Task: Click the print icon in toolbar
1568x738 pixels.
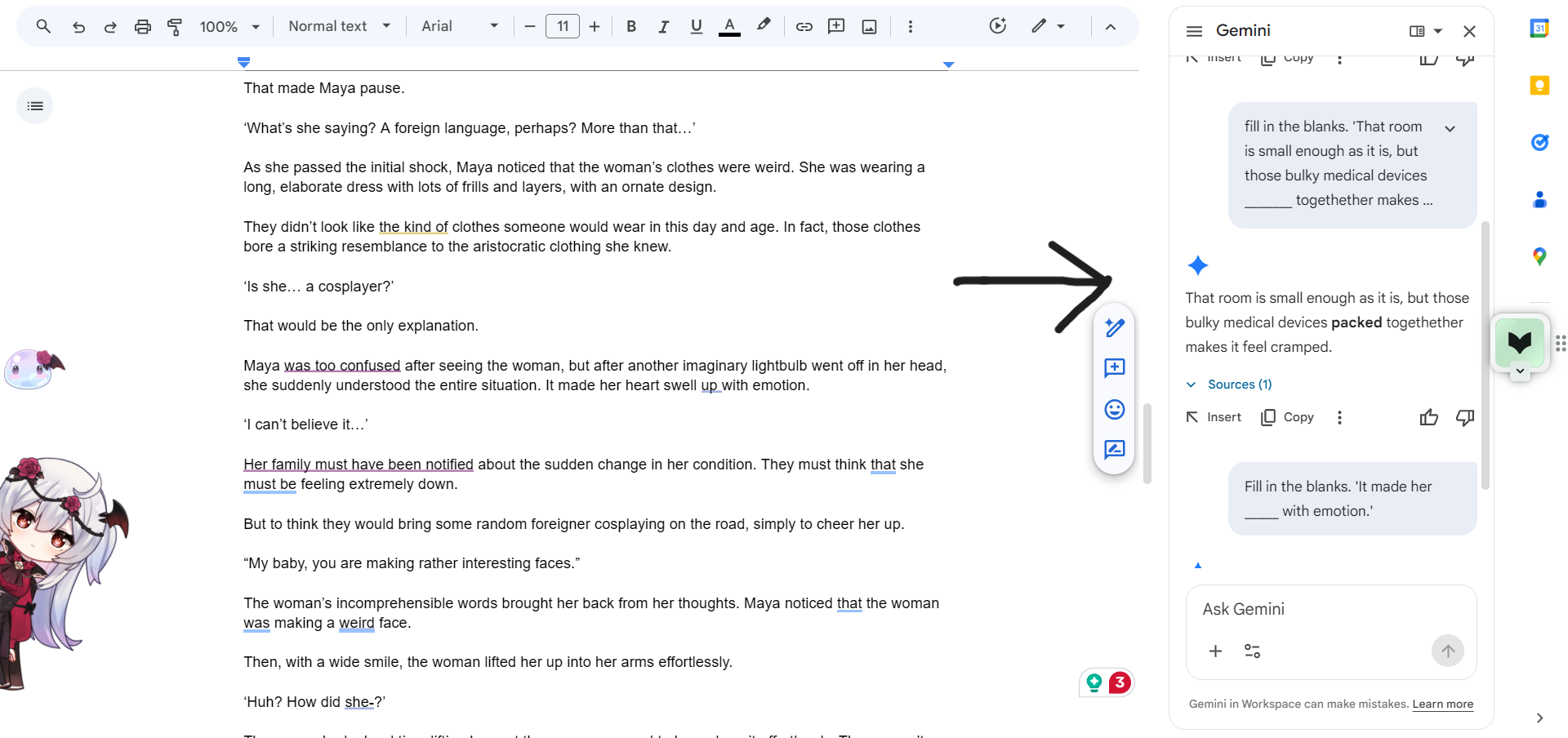Action: pos(143,27)
